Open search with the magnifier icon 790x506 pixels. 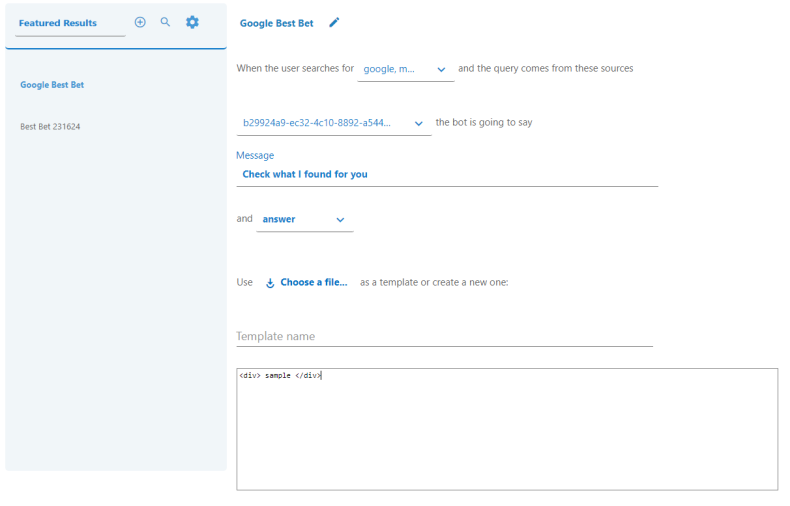[166, 22]
